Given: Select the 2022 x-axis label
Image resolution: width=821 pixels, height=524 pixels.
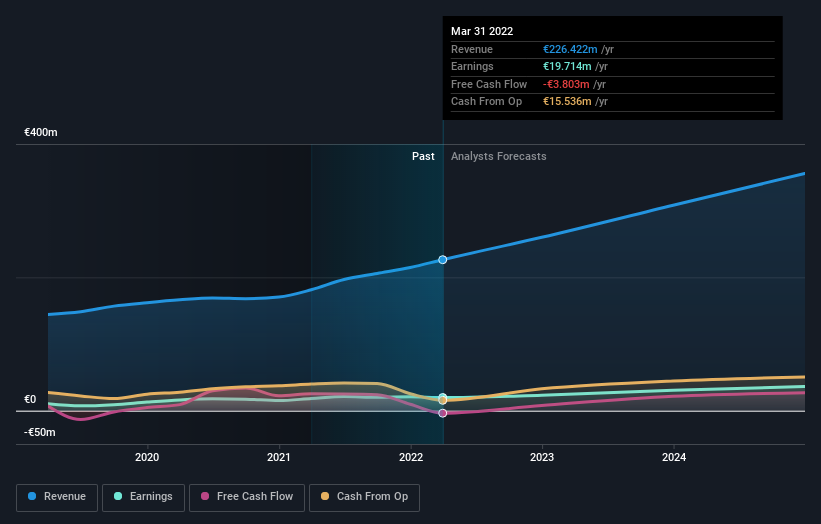Looking at the screenshot, I should click(411, 457).
